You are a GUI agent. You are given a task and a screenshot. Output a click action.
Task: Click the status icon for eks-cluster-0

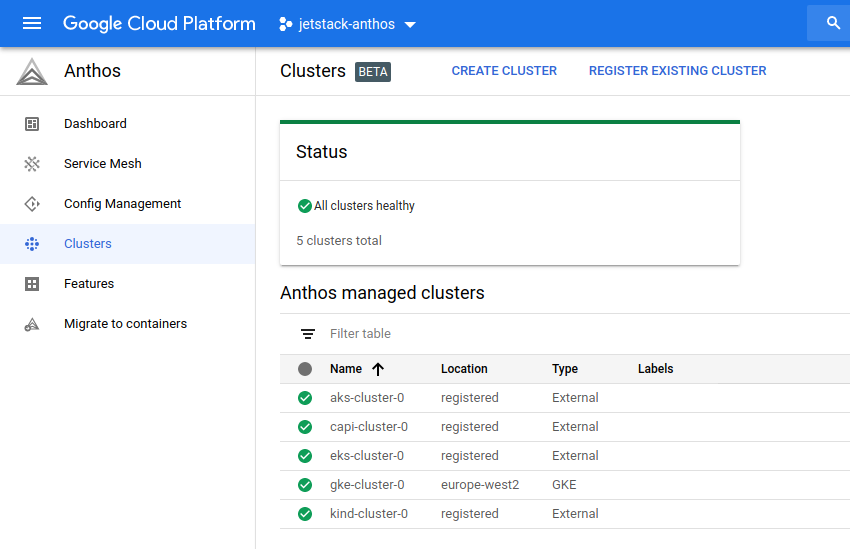point(305,456)
